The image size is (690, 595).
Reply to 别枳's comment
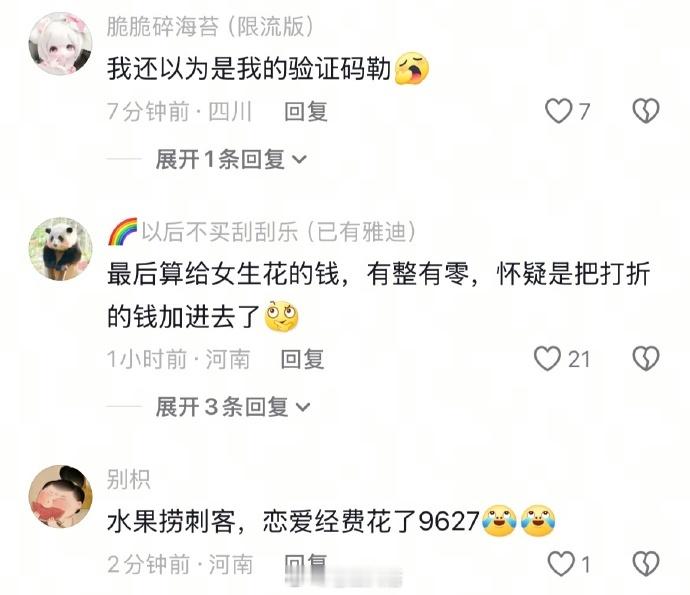[x=306, y=563]
